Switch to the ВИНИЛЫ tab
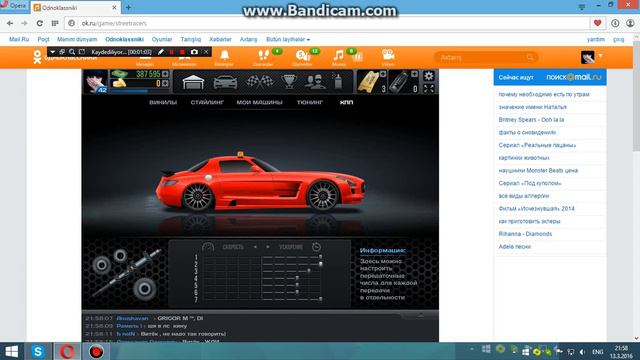Viewport: 640px width, 360px height. coord(163,102)
